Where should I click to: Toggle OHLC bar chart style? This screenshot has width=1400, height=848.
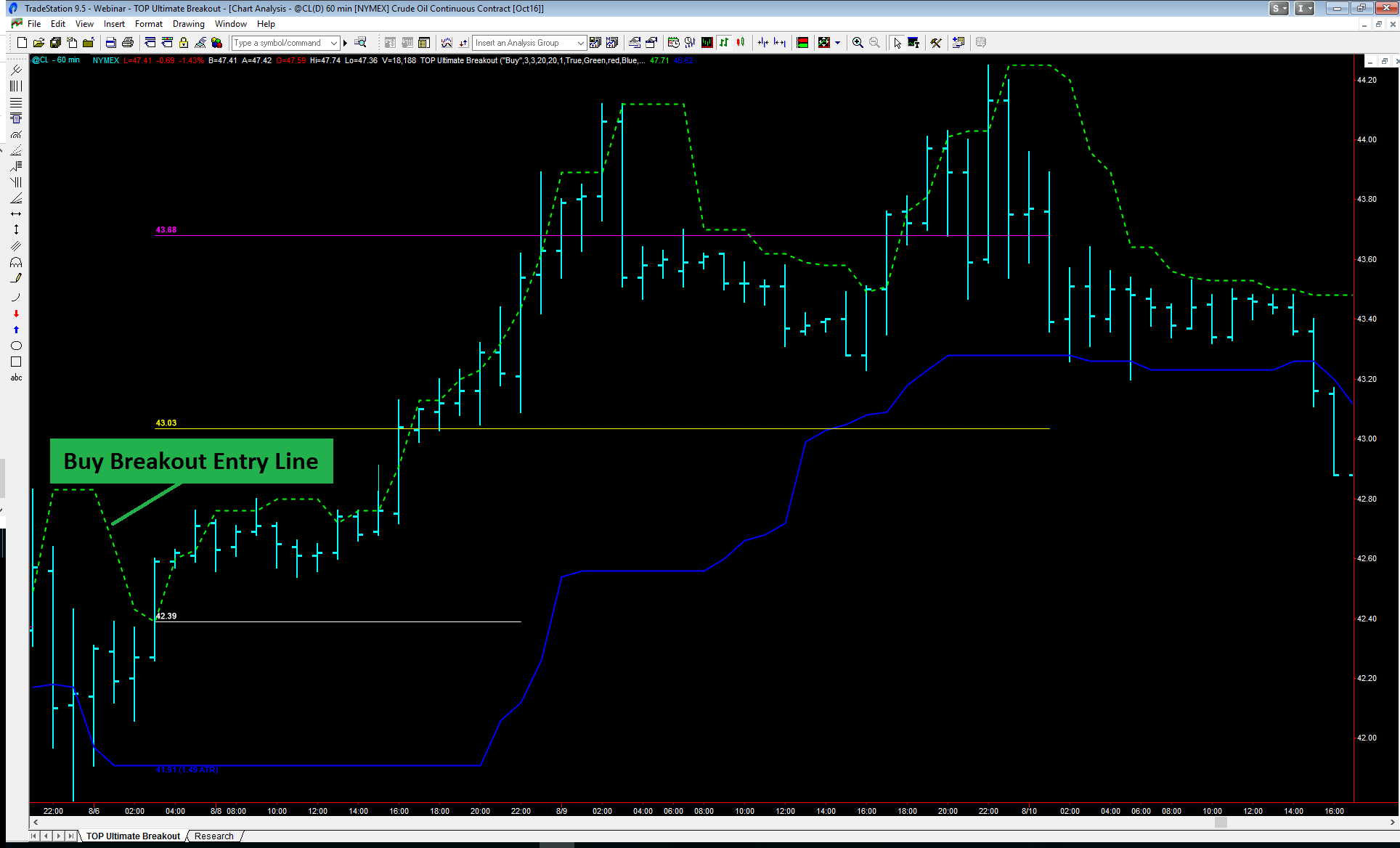(x=724, y=43)
